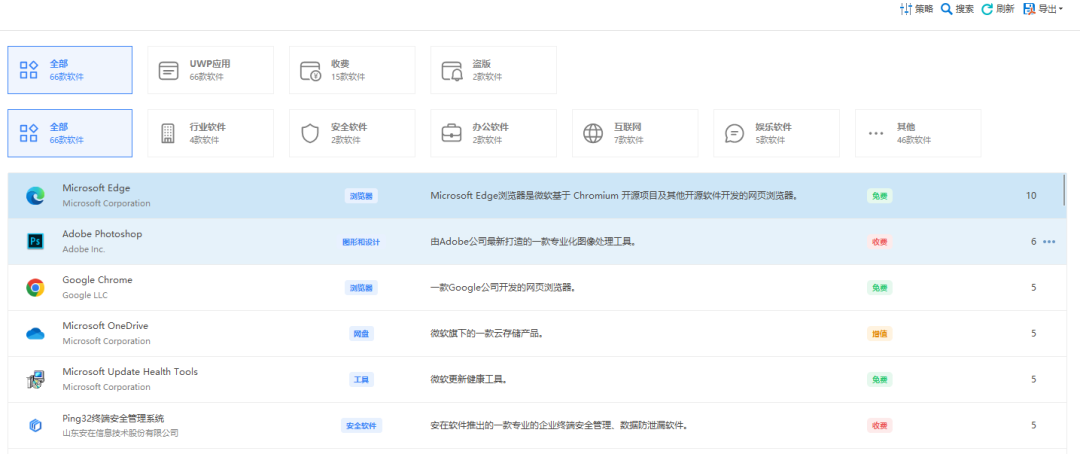The height and width of the screenshot is (454, 1080).
Task: Click the 浏览器 tag on Microsoft Edge row
Action: pos(361,196)
